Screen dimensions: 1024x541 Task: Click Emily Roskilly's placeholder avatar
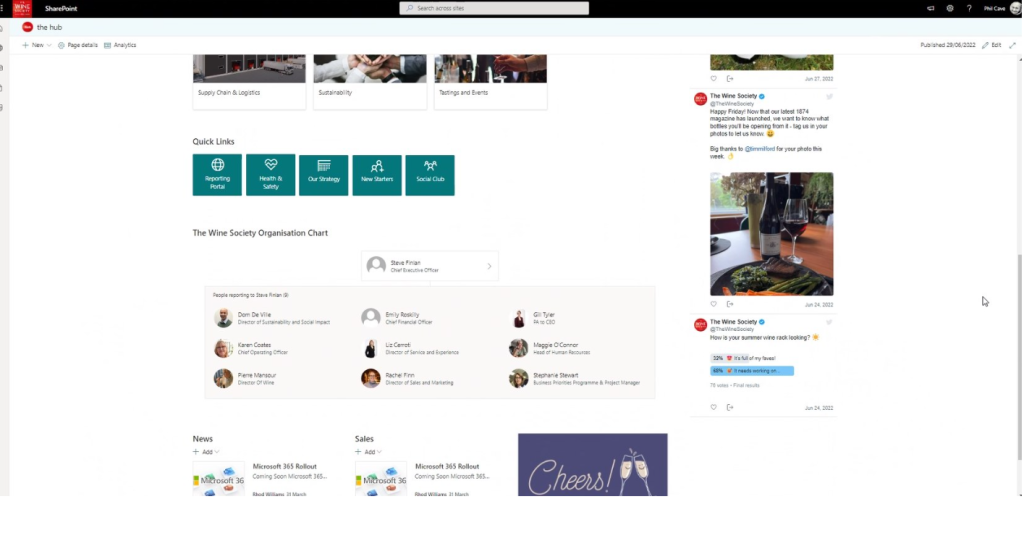[x=371, y=318]
